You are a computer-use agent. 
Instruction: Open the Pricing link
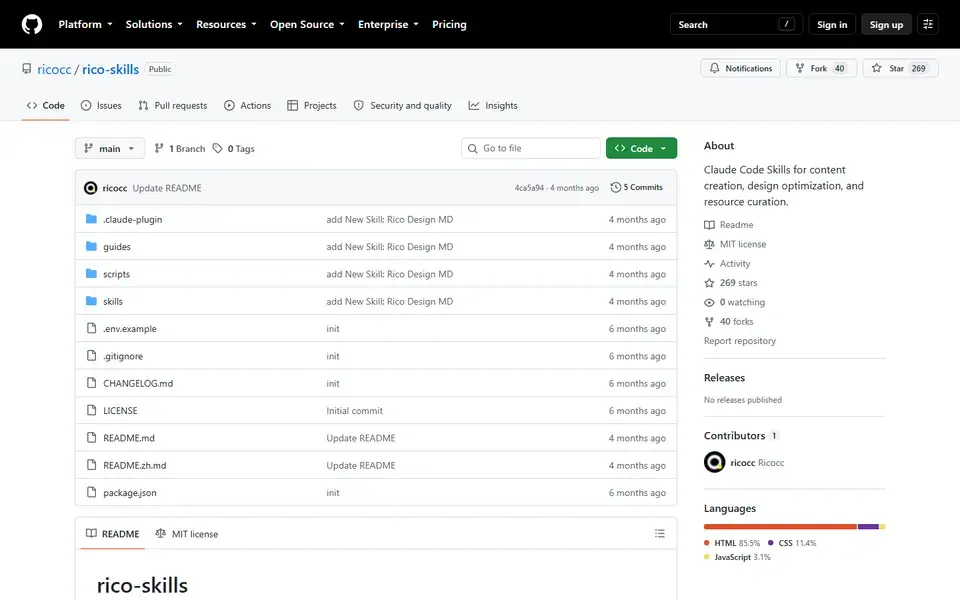(x=449, y=24)
